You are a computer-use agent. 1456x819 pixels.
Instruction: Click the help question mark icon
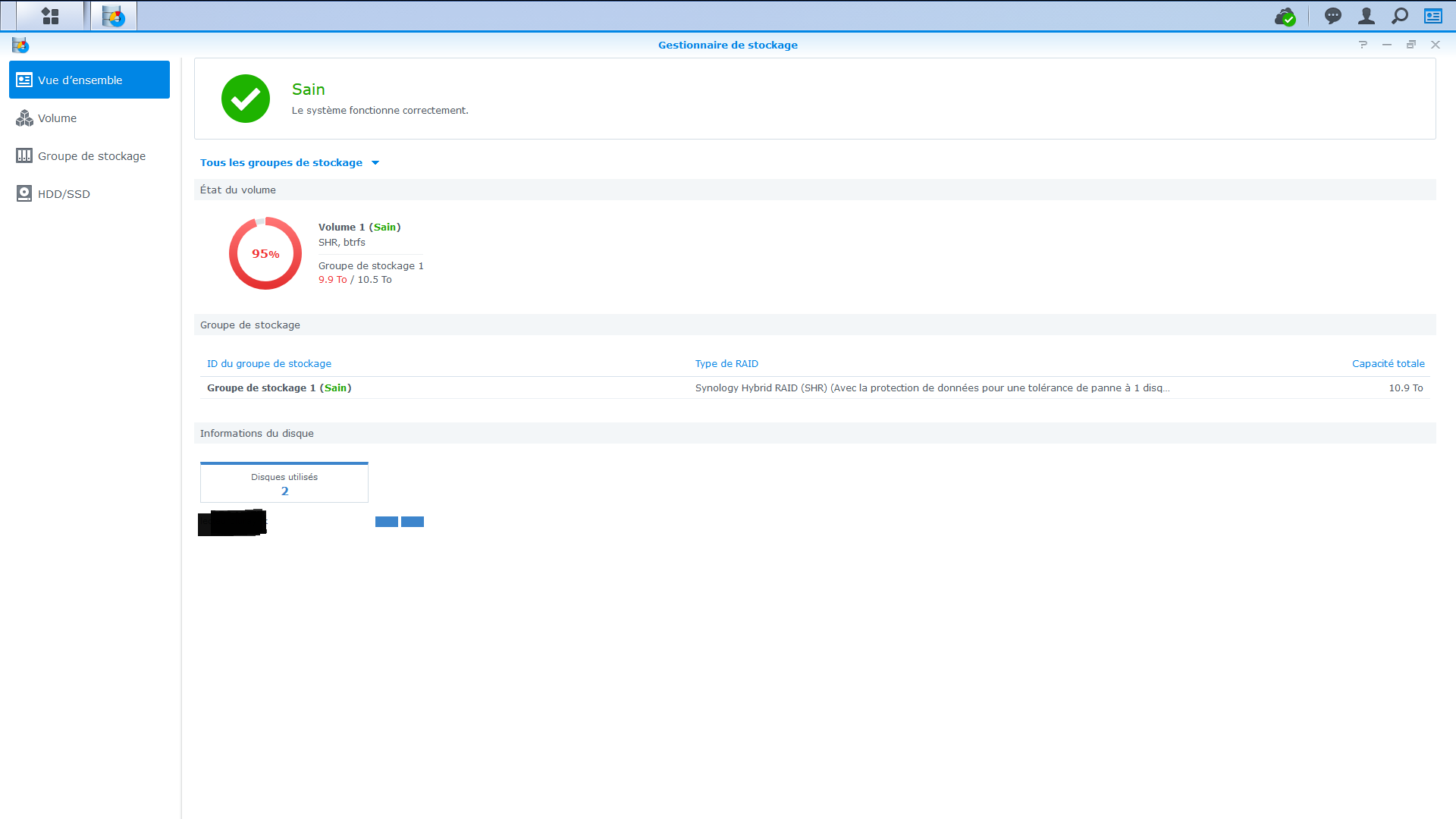tap(1363, 45)
